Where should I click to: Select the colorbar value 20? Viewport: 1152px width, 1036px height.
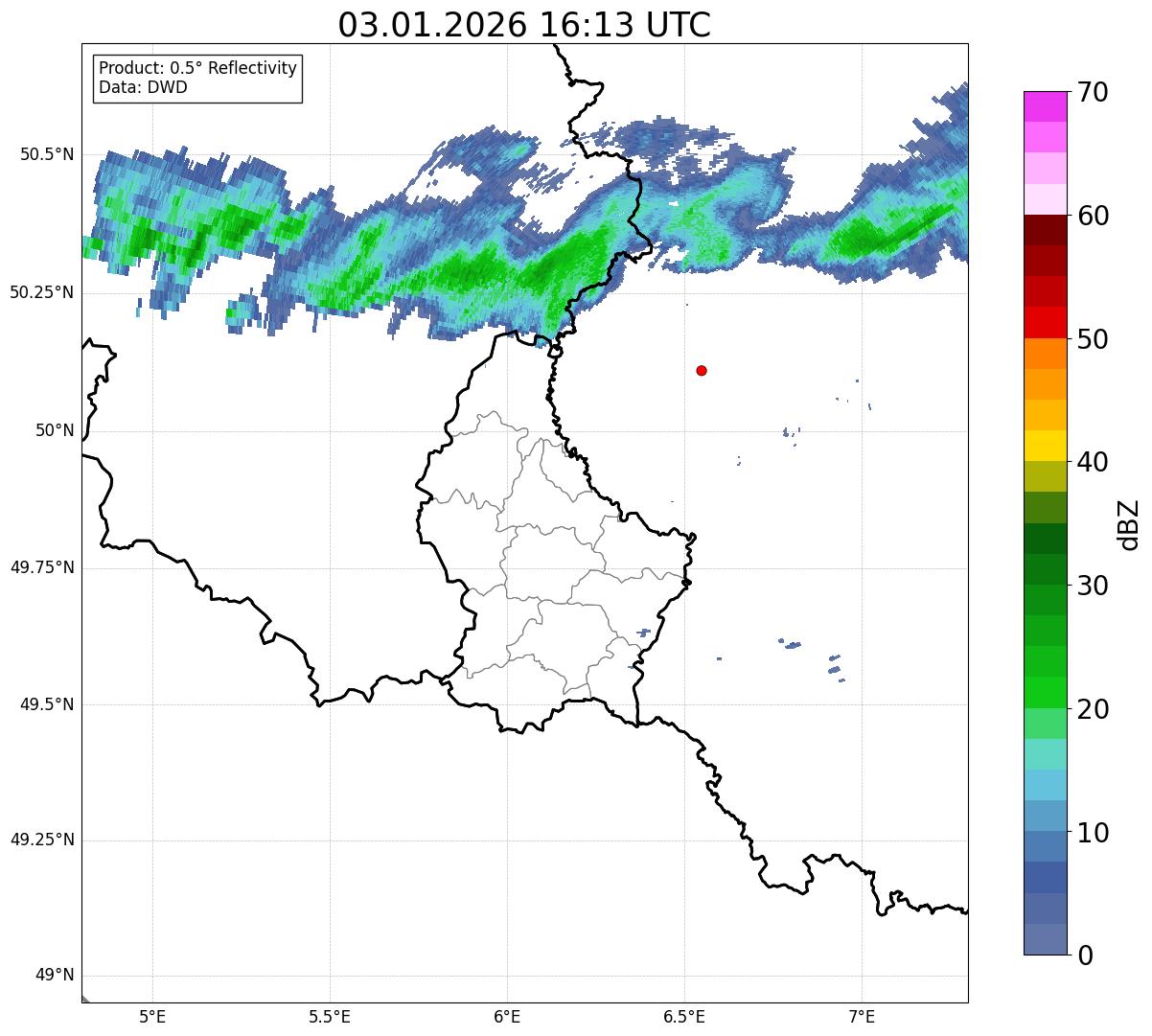pyautogui.click(x=1093, y=709)
